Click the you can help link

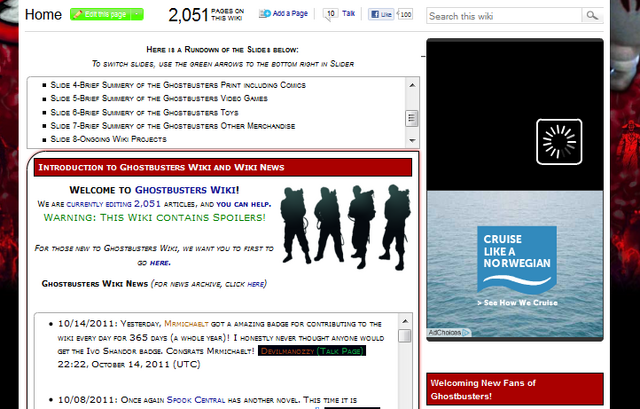(x=243, y=204)
